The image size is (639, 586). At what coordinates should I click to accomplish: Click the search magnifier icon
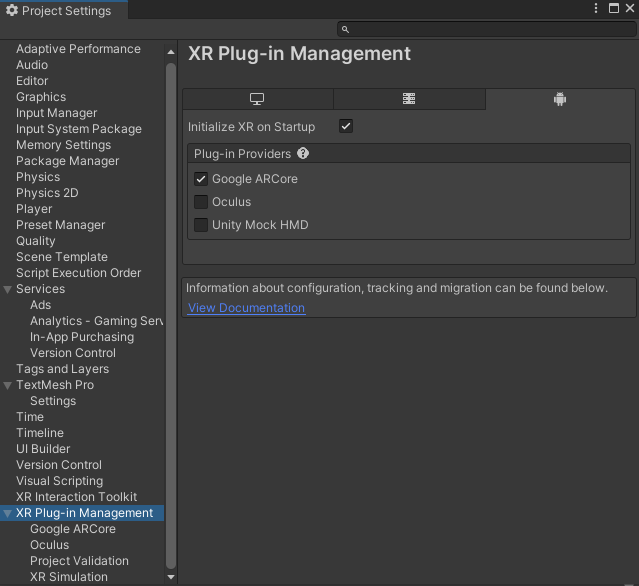(345, 29)
